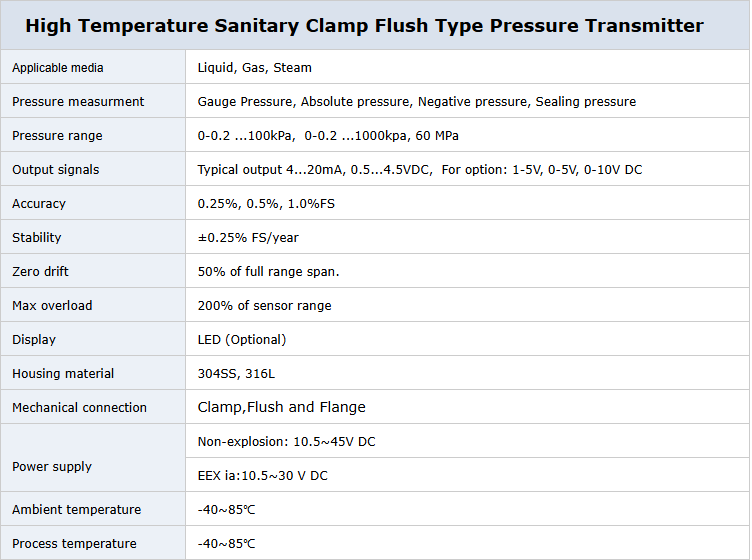Click the "Non-explosion: 10.5~45V DC" value
752x560 pixels.
click(287, 442)
